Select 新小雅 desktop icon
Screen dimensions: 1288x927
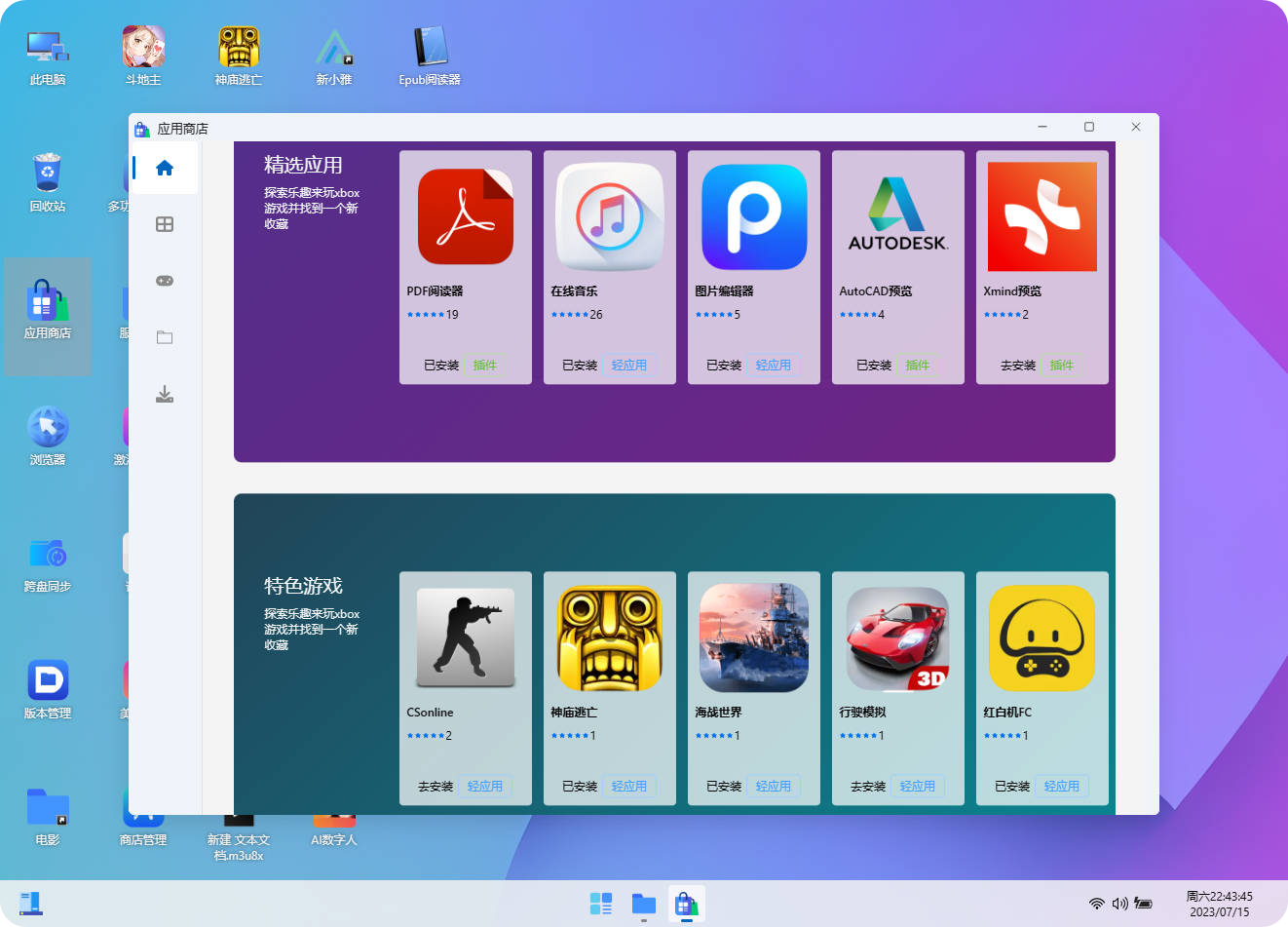pos(334,57)
